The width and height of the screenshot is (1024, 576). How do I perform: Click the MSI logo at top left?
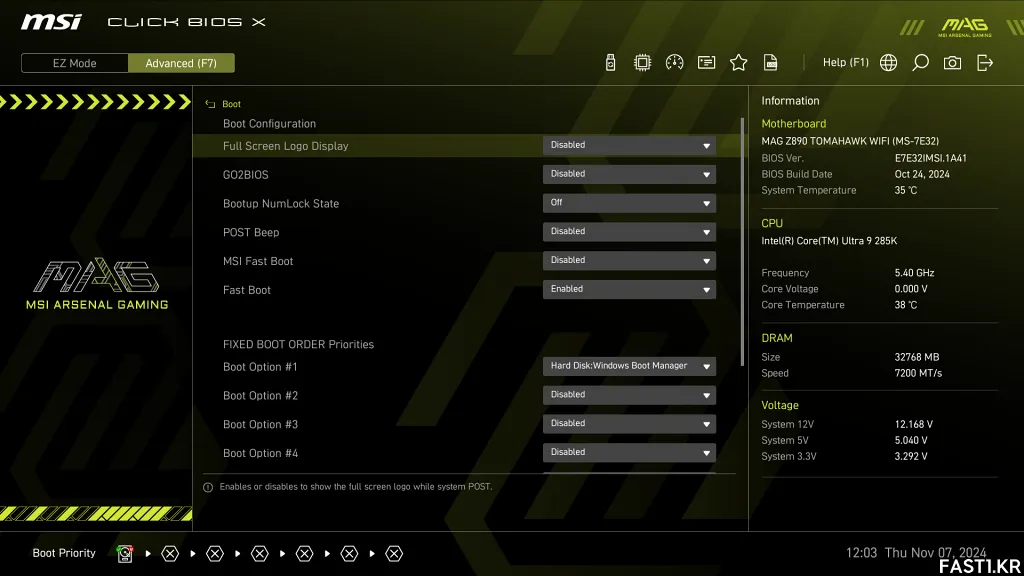(x=51, y=22)
